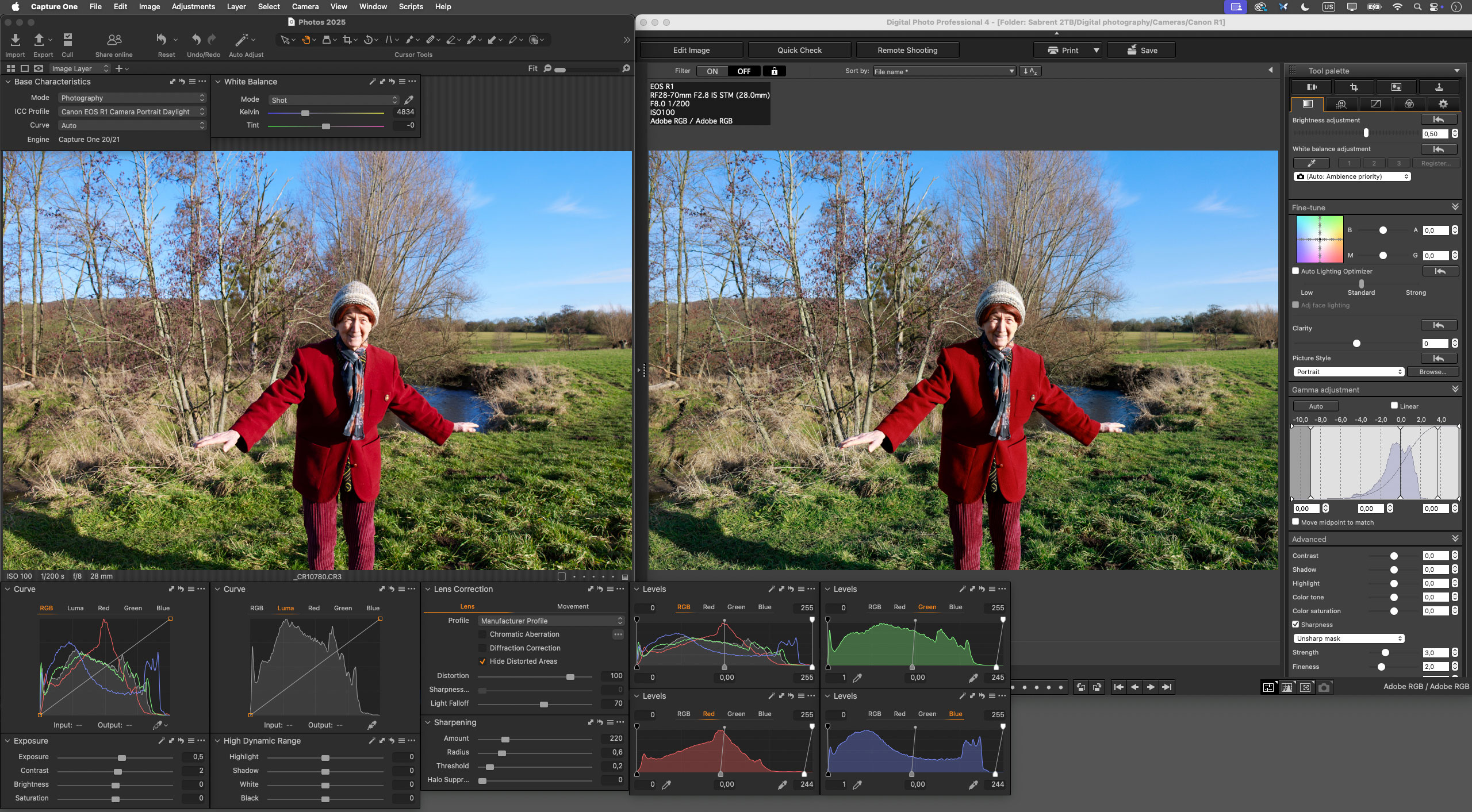Click the Browse... button for Picture Style
The height and width of the screenshot is (812, 1472).
[x=1432, y=372]
